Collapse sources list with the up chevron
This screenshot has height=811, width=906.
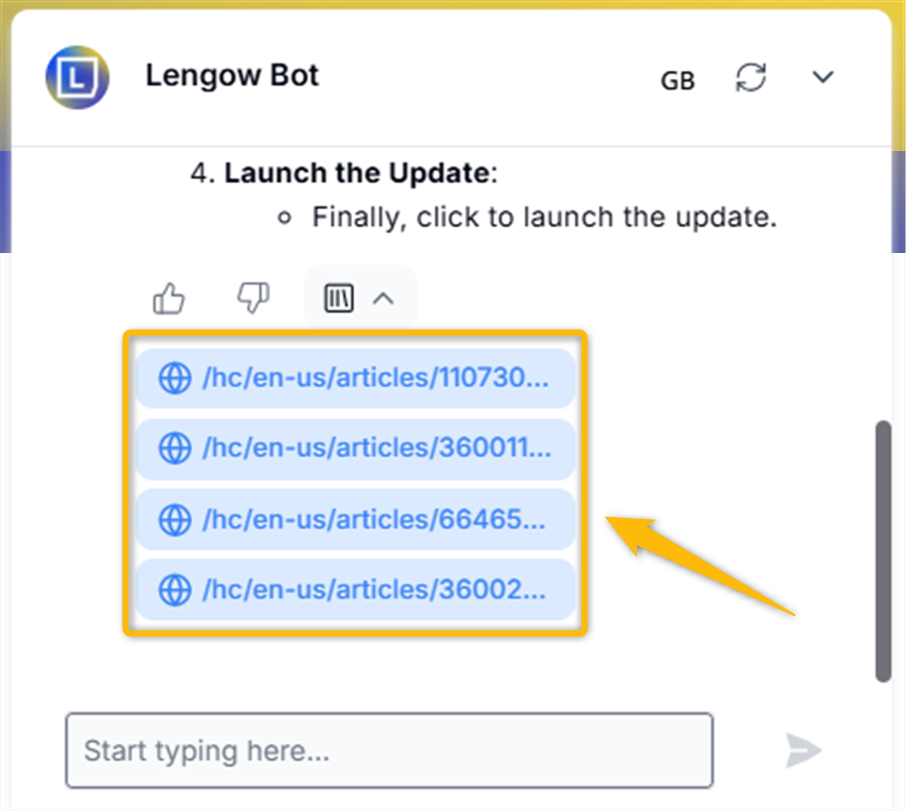click(x=383, y=299)
